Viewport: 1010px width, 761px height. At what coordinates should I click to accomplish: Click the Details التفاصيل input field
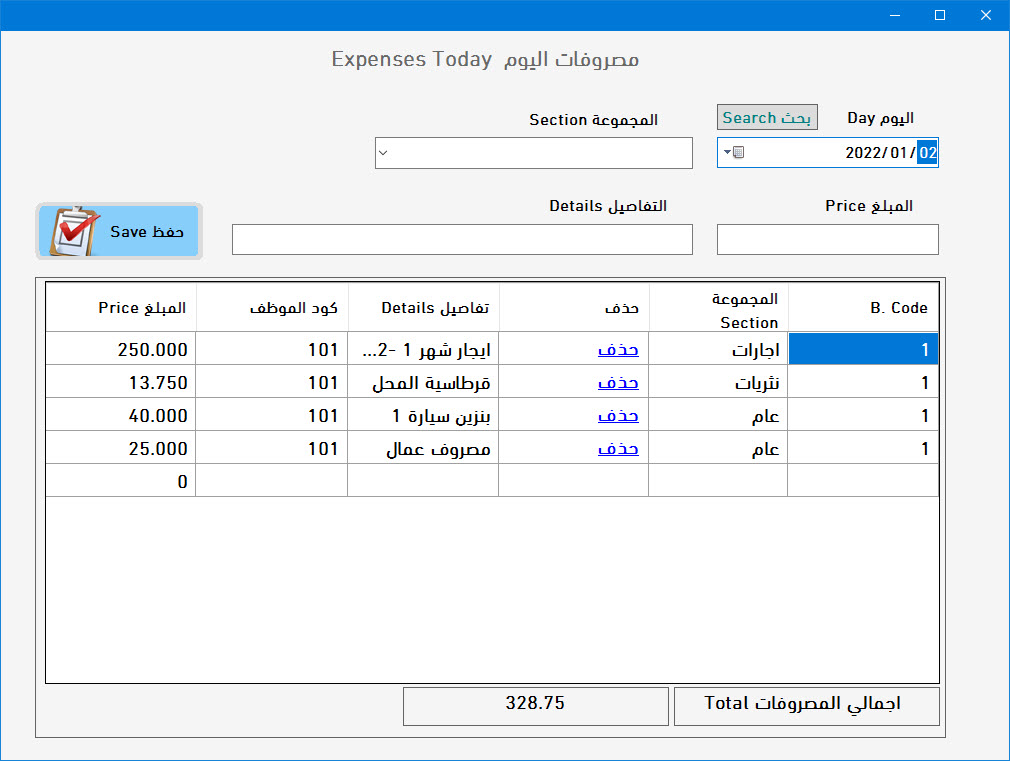click(462, 239)
